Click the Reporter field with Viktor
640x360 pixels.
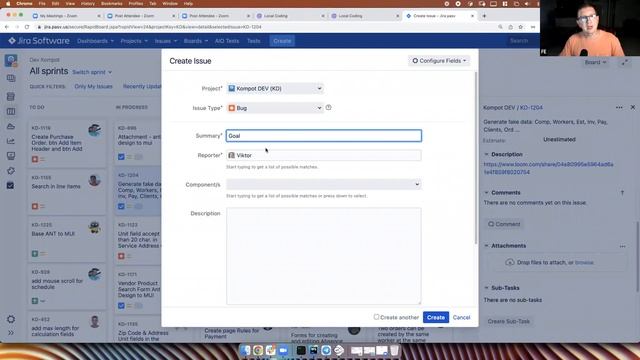[x=324, y=155]
